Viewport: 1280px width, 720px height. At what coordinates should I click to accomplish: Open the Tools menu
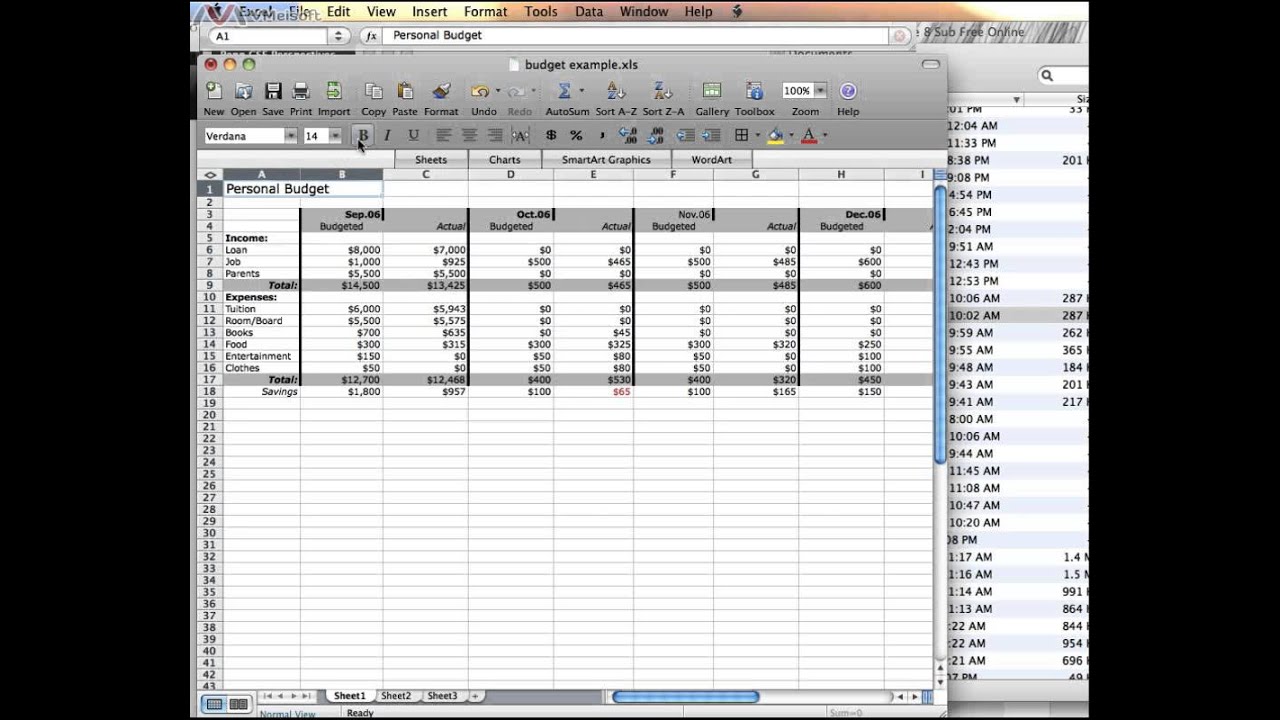tap(541, 12)
